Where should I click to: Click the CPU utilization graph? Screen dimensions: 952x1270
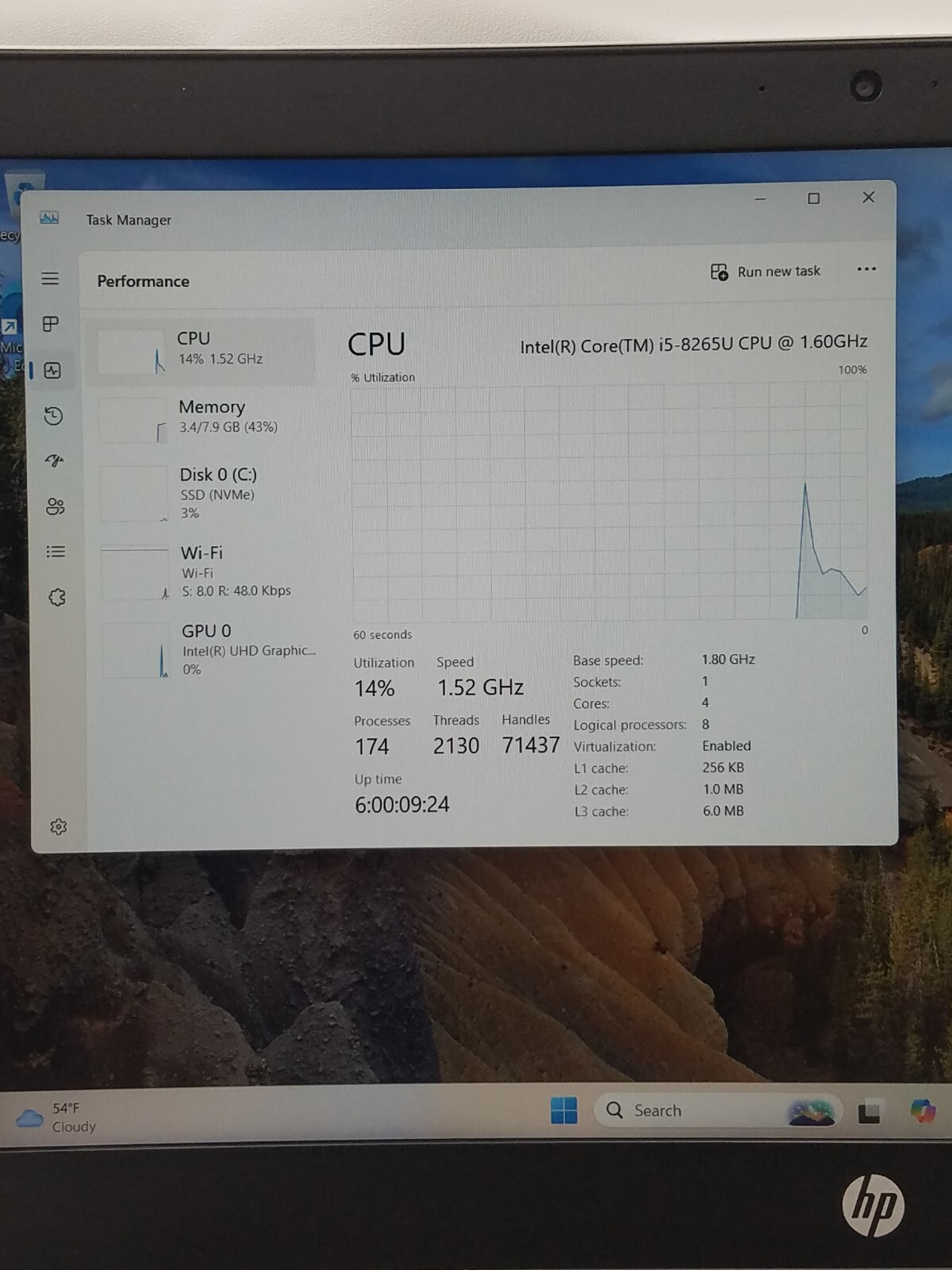click(x=609, y=502)
